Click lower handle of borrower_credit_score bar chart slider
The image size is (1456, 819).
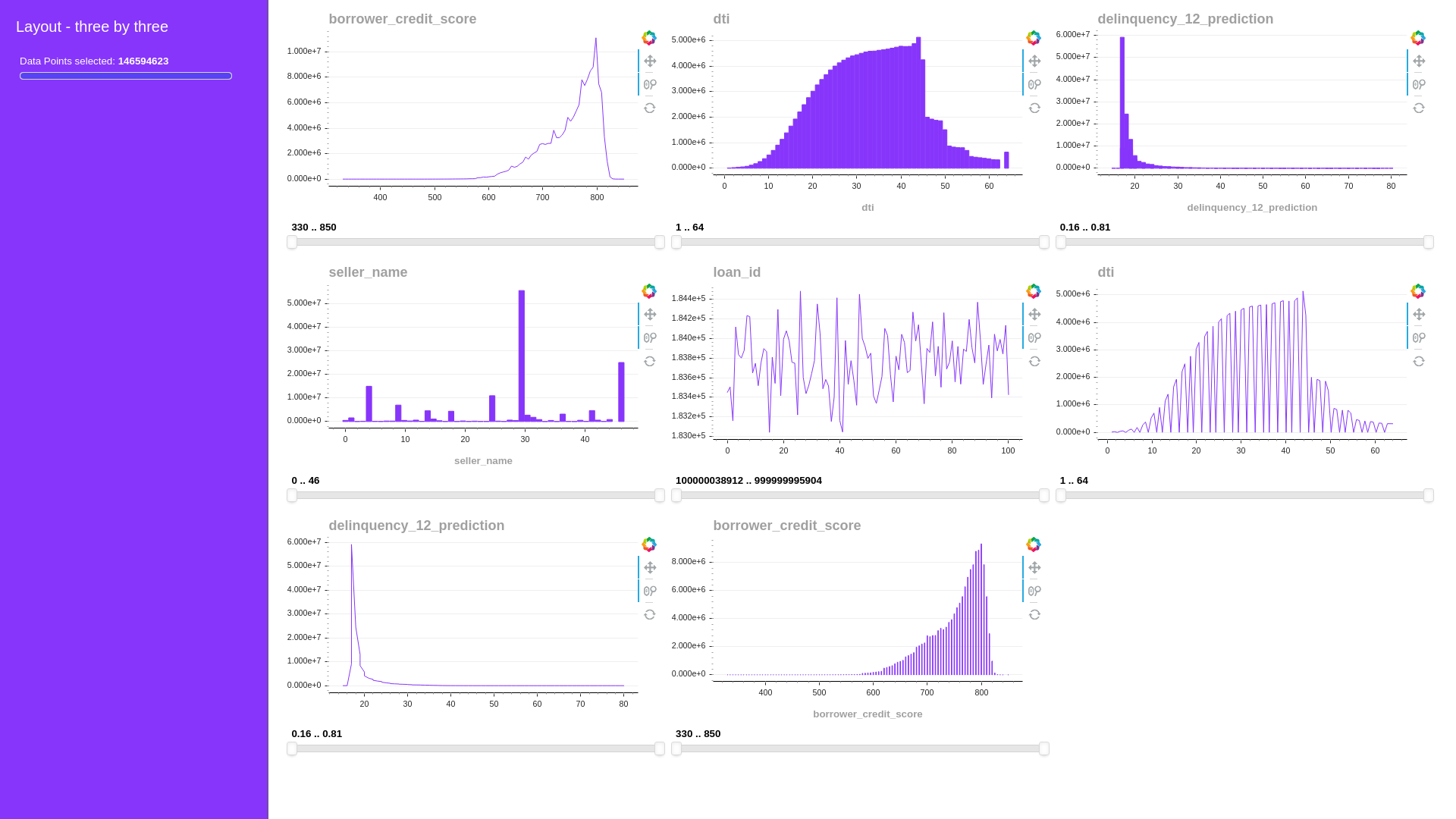click(676, 748)
